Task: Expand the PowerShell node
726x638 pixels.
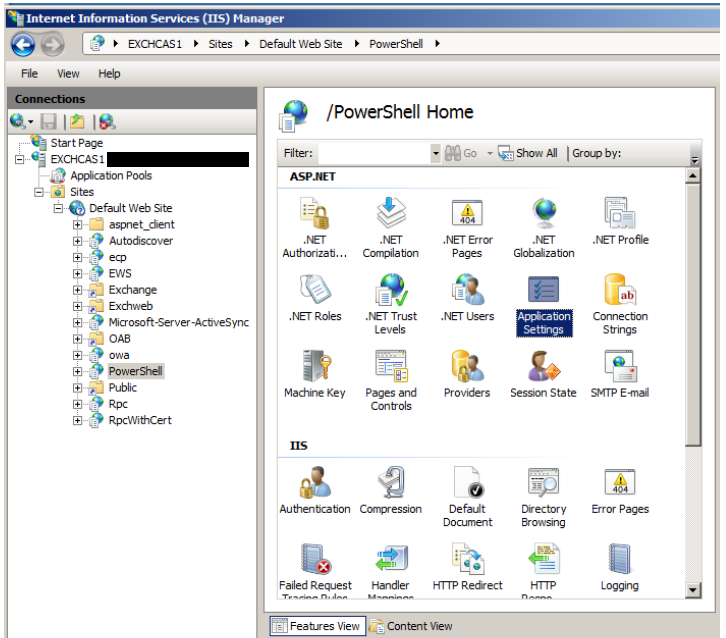Action: tap(77, 372)
